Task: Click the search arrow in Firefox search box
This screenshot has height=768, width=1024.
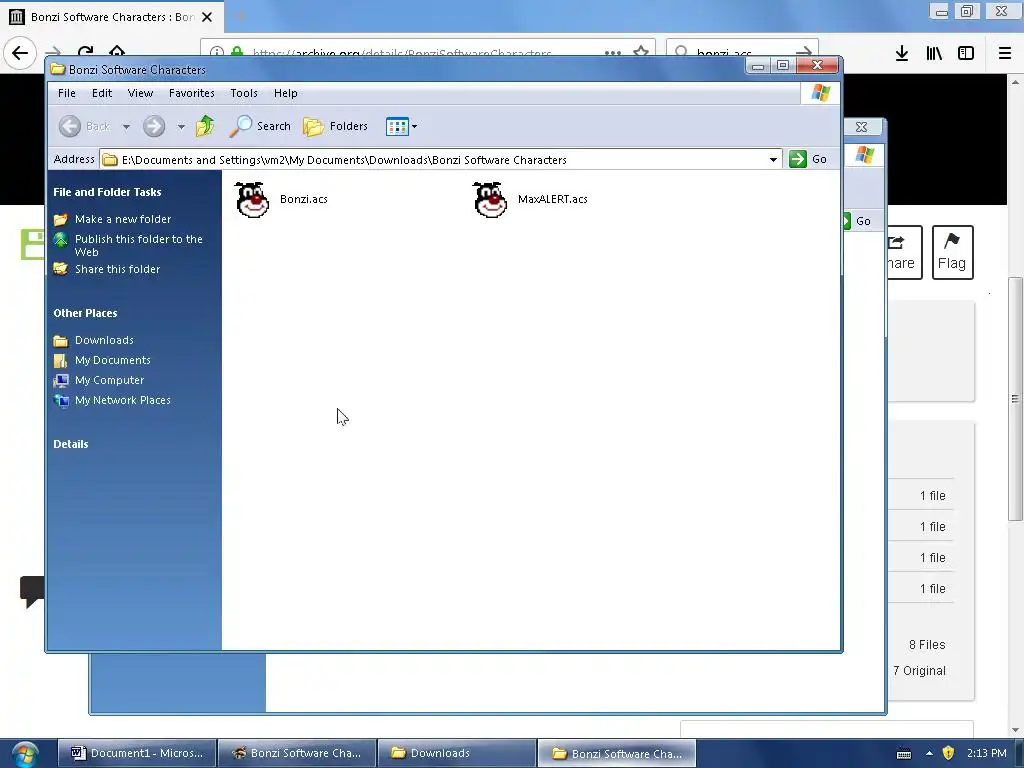Action: (x=804, y=54)
